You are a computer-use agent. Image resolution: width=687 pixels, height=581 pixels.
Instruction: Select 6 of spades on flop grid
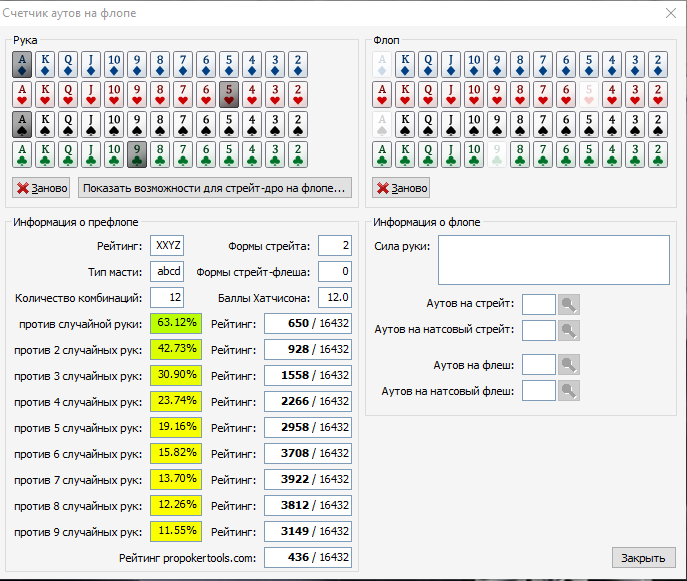566,124
